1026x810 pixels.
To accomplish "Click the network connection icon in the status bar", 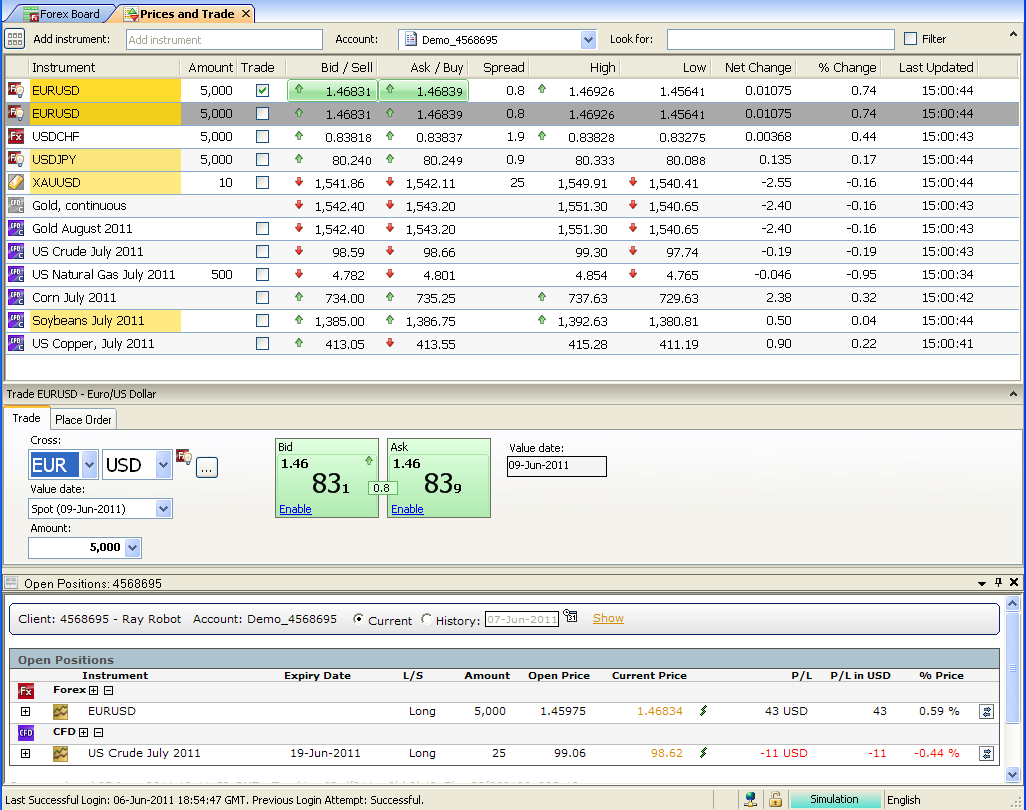I will point(751,800).
